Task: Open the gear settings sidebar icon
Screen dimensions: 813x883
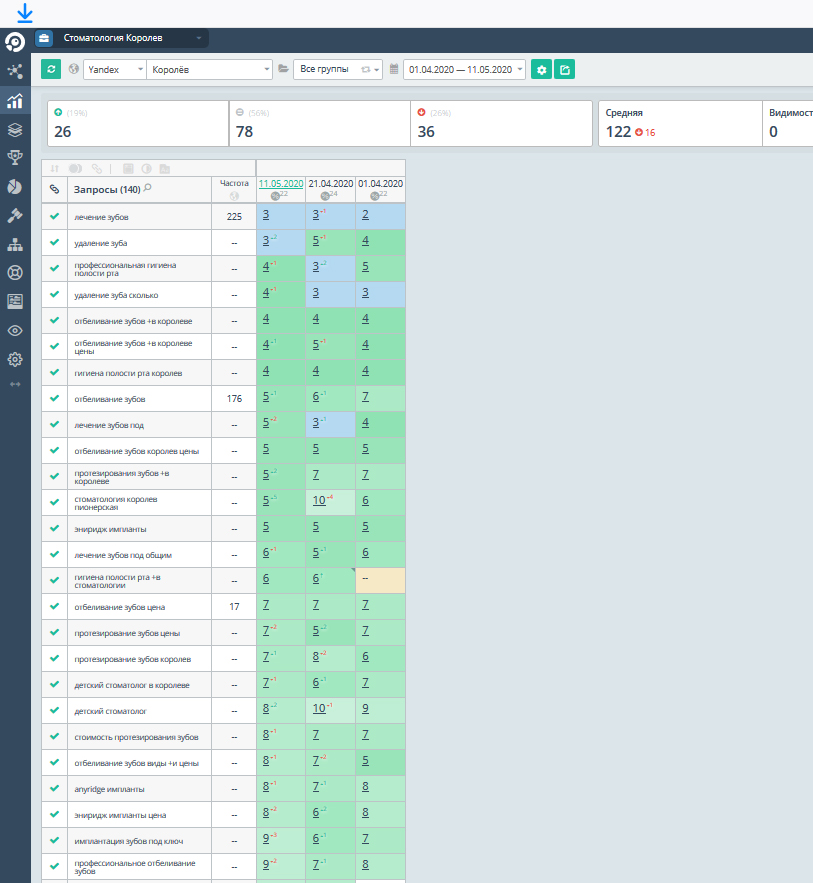Action: tap(15, 359)
